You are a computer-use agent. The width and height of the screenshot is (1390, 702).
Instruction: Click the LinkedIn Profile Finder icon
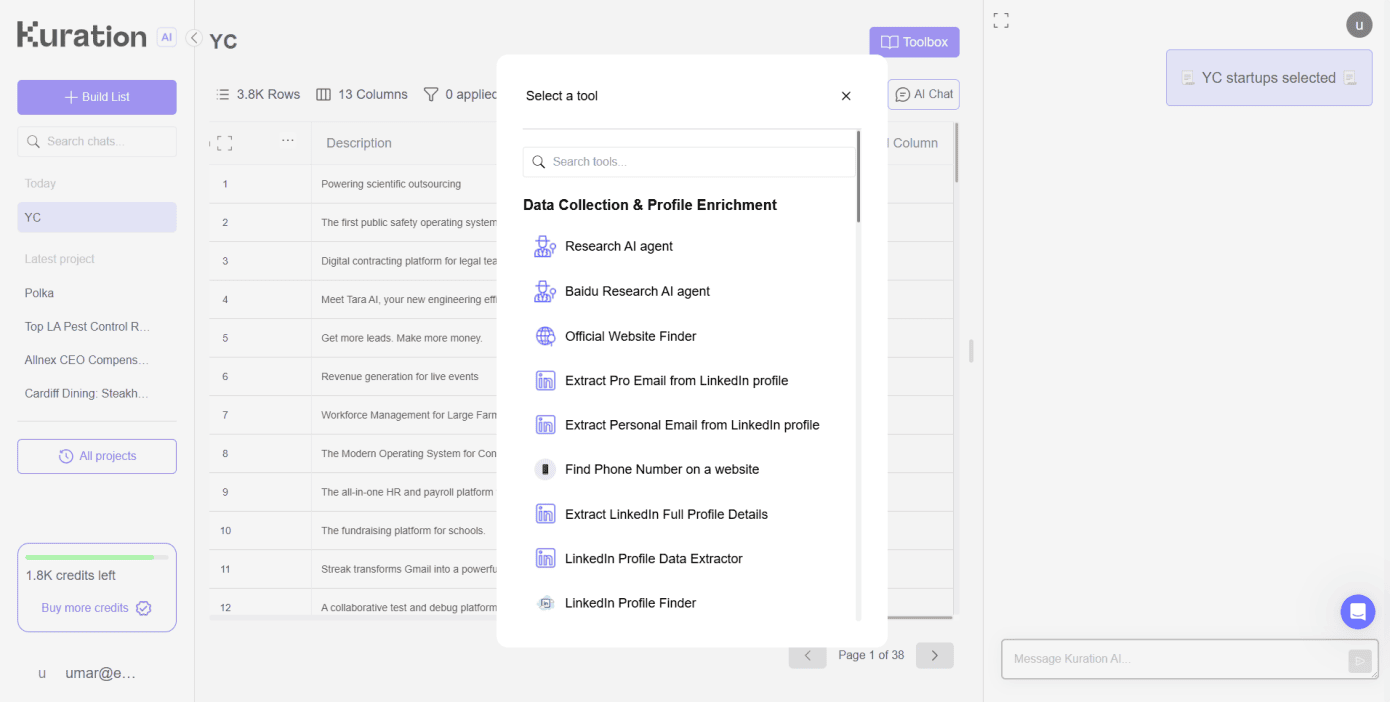545,603
